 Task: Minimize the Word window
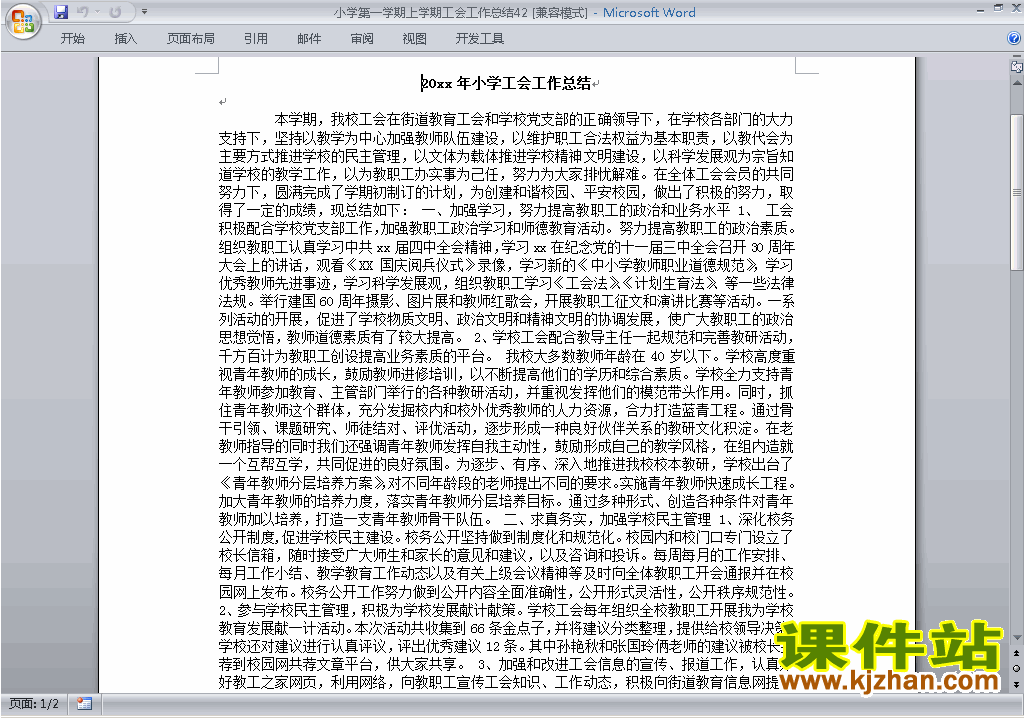click(981, 10)
